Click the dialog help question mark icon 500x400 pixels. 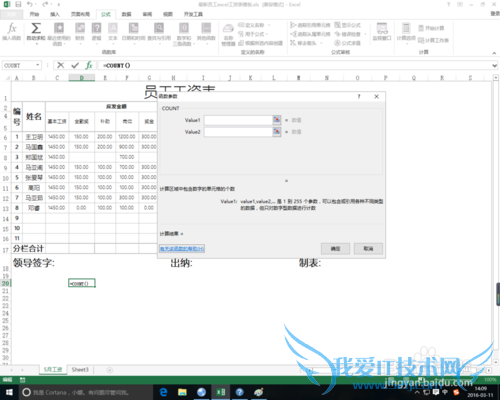click(359, 96)
